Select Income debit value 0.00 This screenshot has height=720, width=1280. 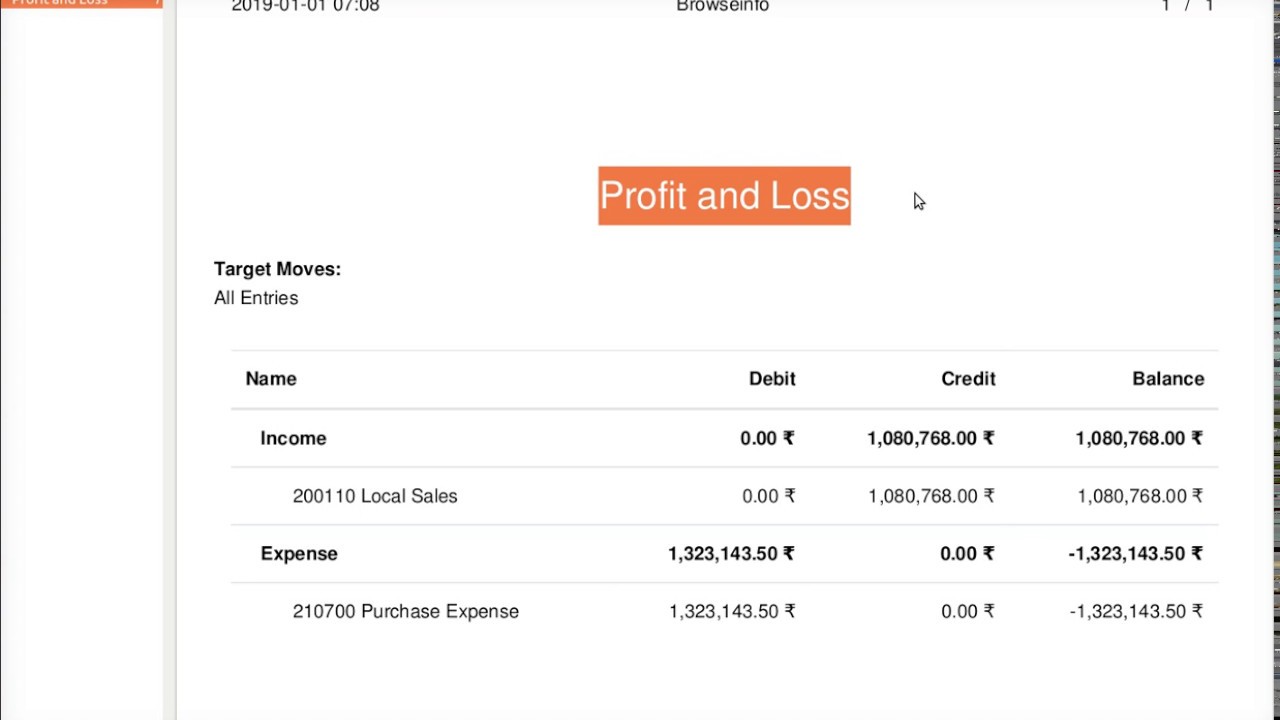[767, 438]
